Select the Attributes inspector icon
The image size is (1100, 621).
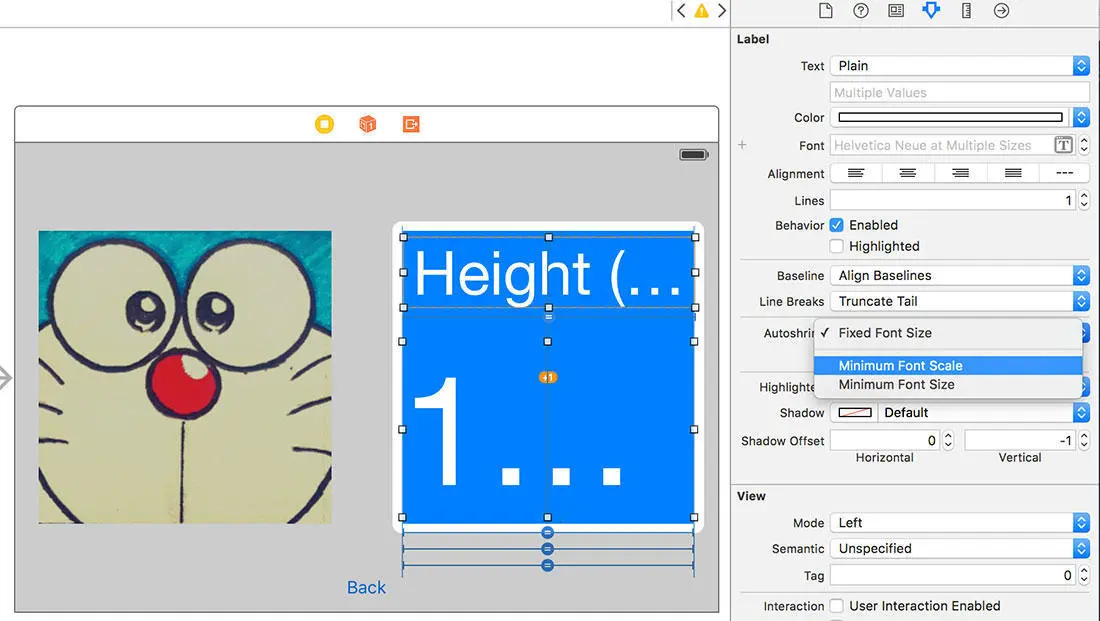coord(931,11)
